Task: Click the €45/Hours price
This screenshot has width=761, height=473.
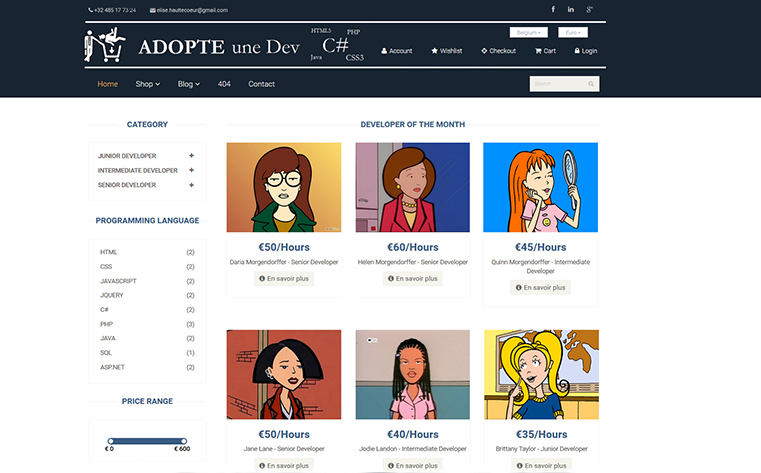Action: [x=541, y=247]
